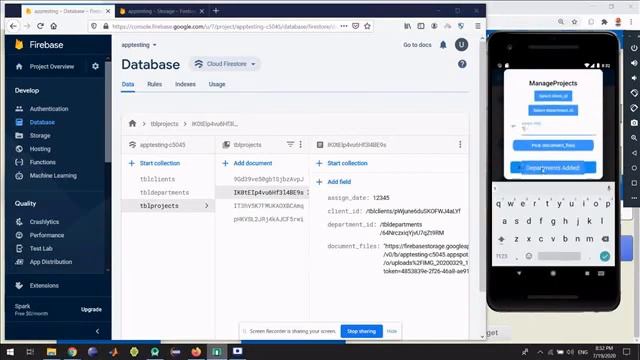The height and width of the screenshot is (360, 640).
Task: Click emulator power button
Action: point(634,48)
